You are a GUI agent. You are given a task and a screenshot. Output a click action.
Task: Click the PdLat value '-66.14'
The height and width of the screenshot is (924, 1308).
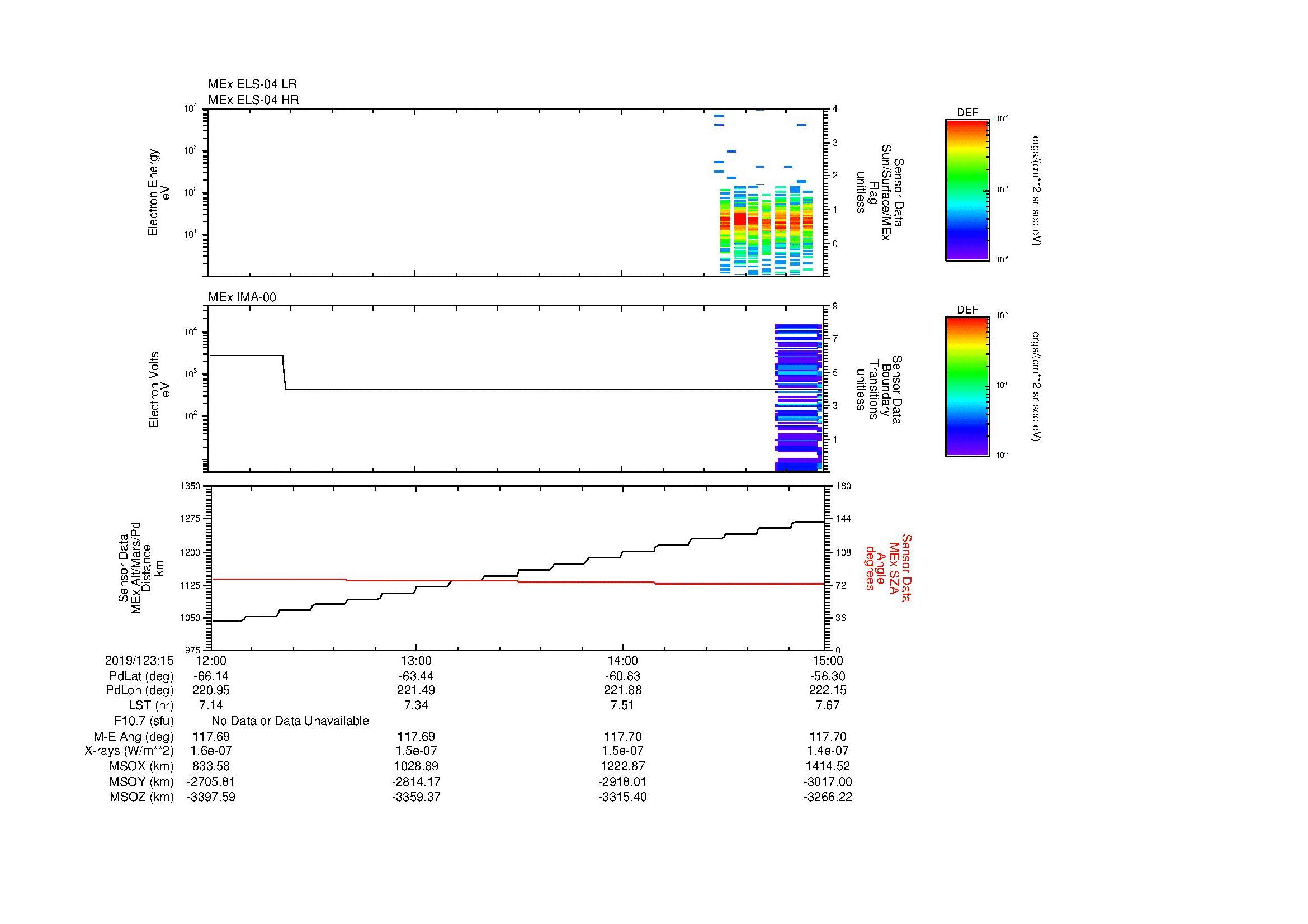coord(211,676)
